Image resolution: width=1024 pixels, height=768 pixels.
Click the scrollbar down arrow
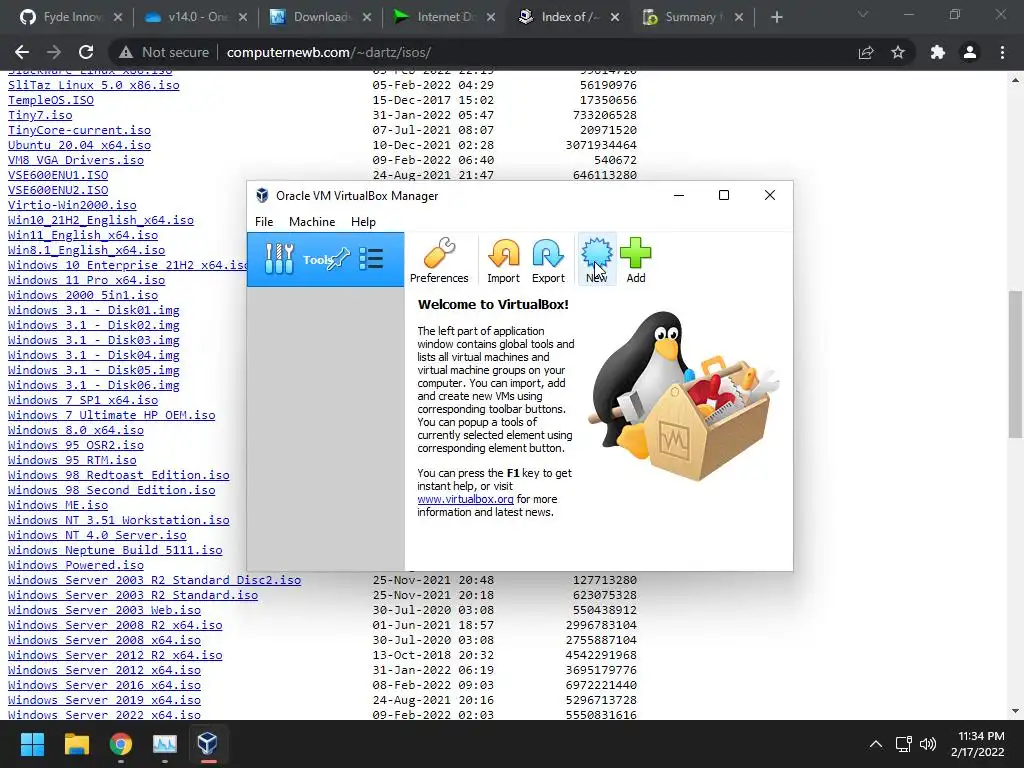pyautogui.click(x=1015, y=712)
